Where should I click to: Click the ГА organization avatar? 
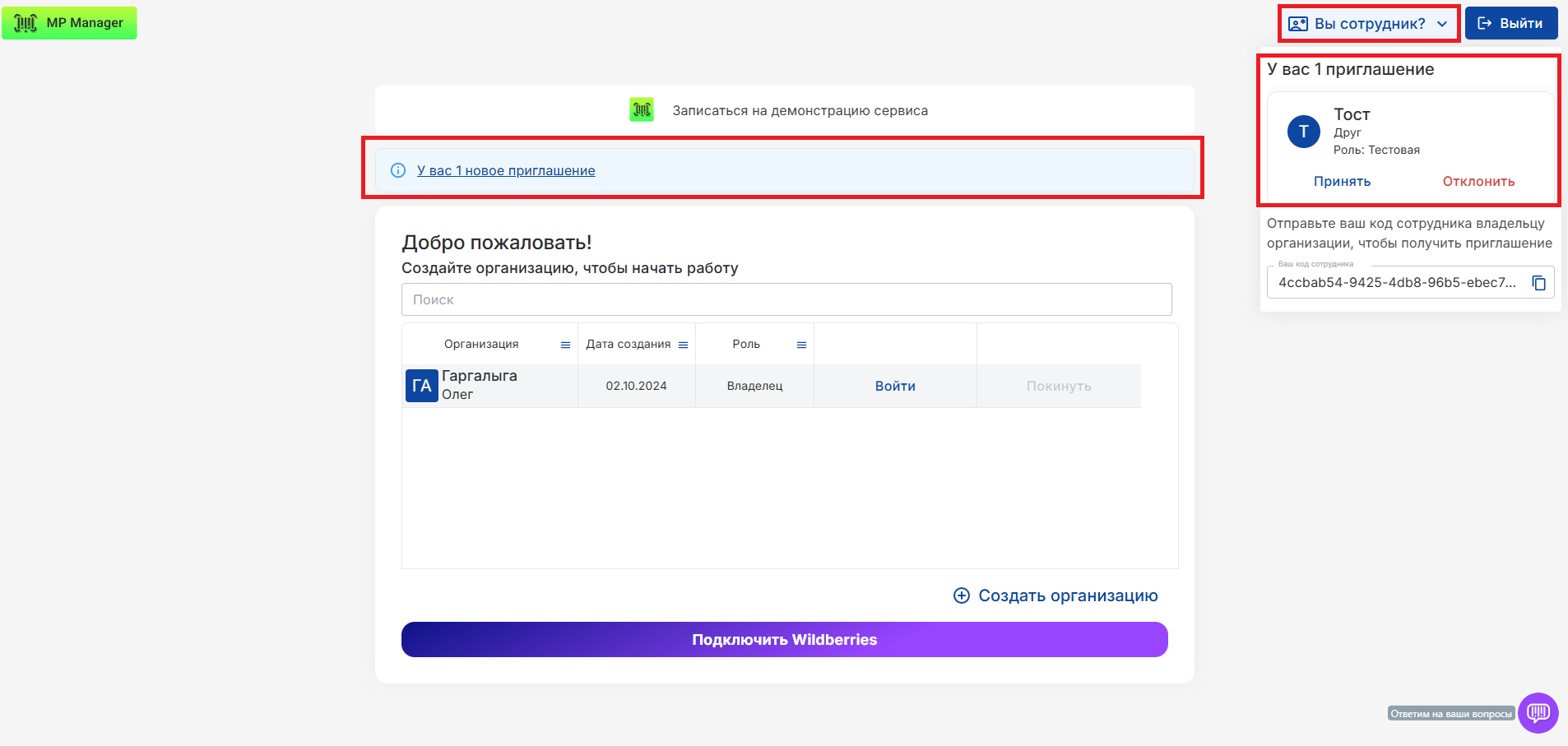(421, 386)
